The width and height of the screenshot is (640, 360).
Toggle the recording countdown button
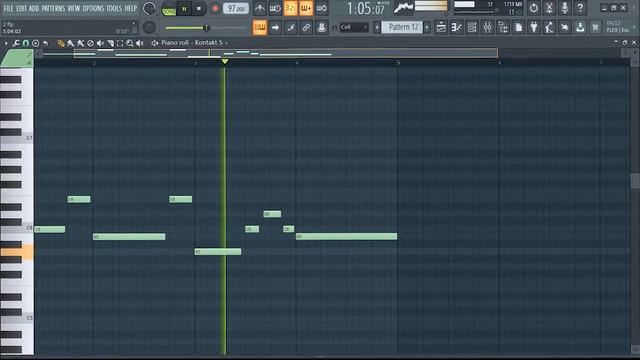pos(291,8)
